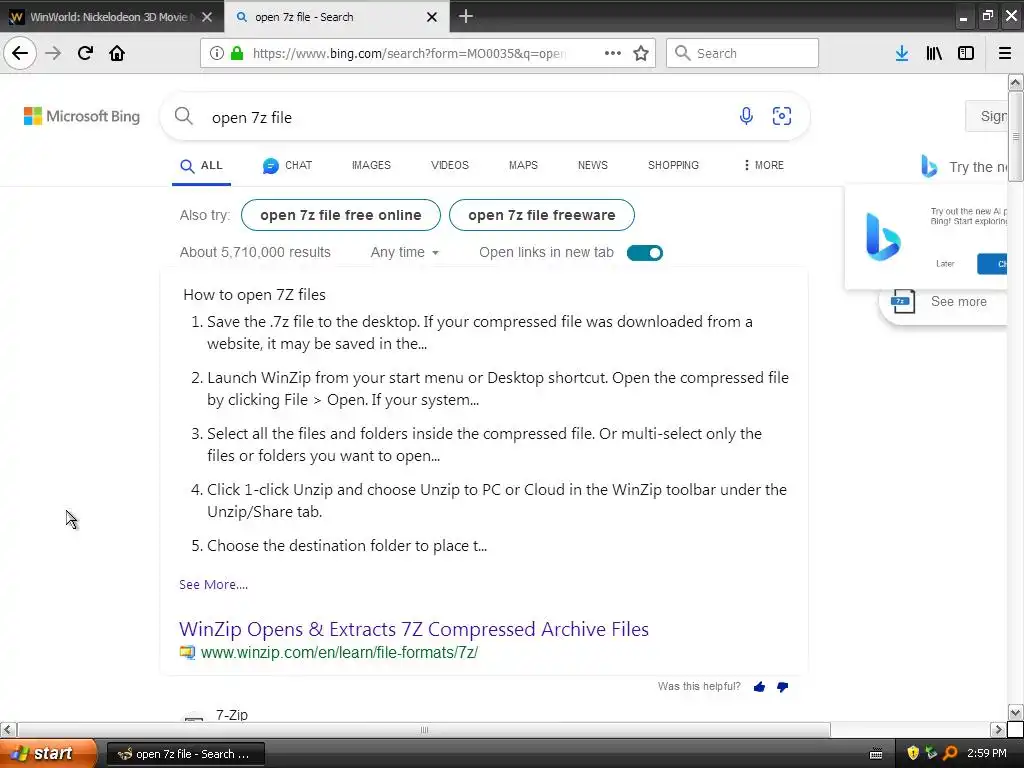Click the thumbs up helpful icon
The width and height of the screenshot is (1024, 768).
(759, 686)
